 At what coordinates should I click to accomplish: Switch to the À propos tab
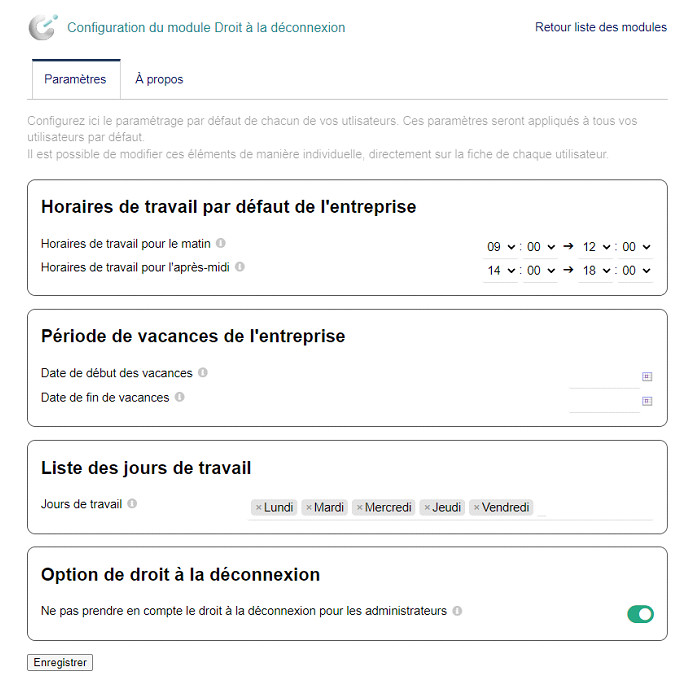click(x=159, y=79)
